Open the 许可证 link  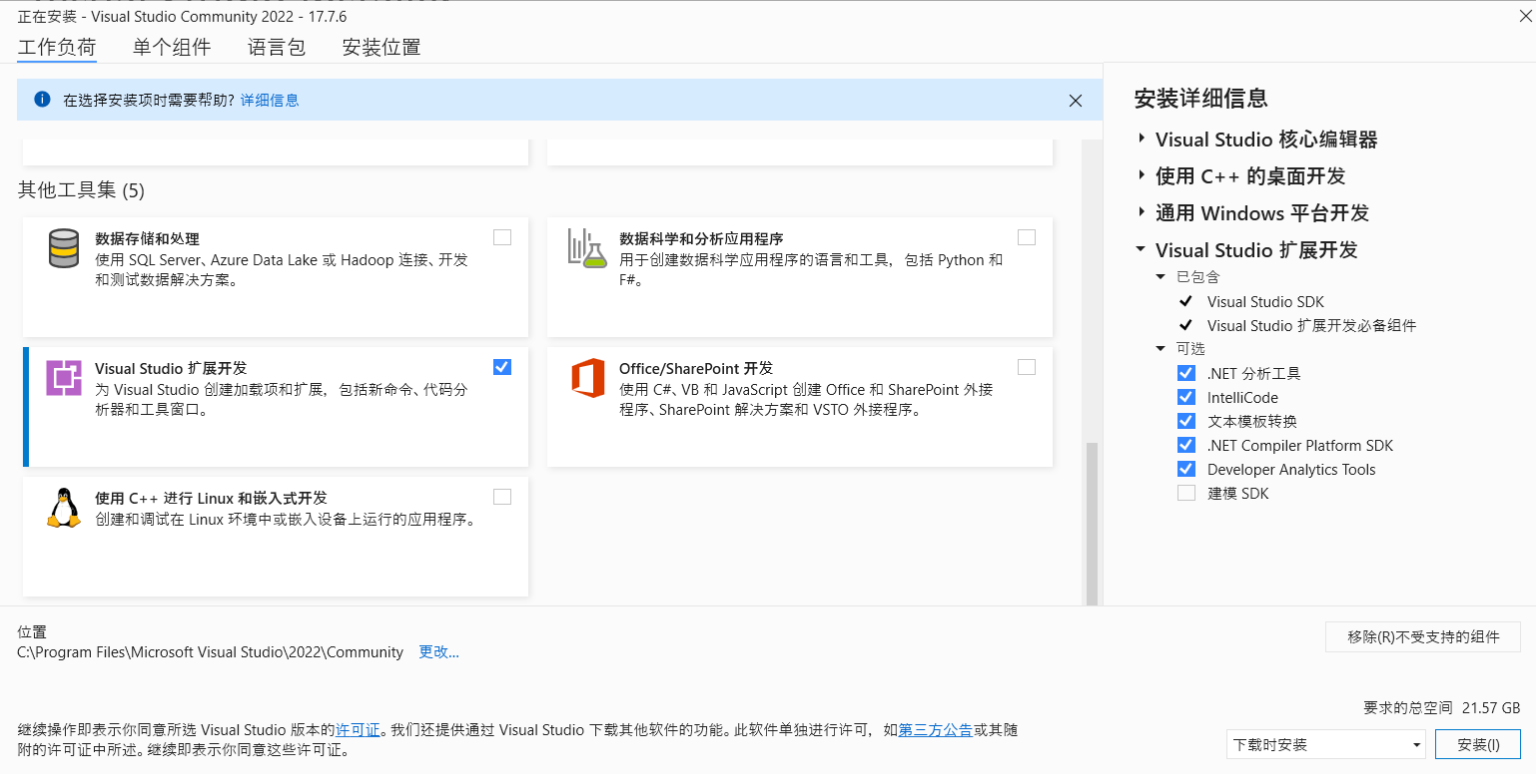pyautogui.click(x=358, y=730)
